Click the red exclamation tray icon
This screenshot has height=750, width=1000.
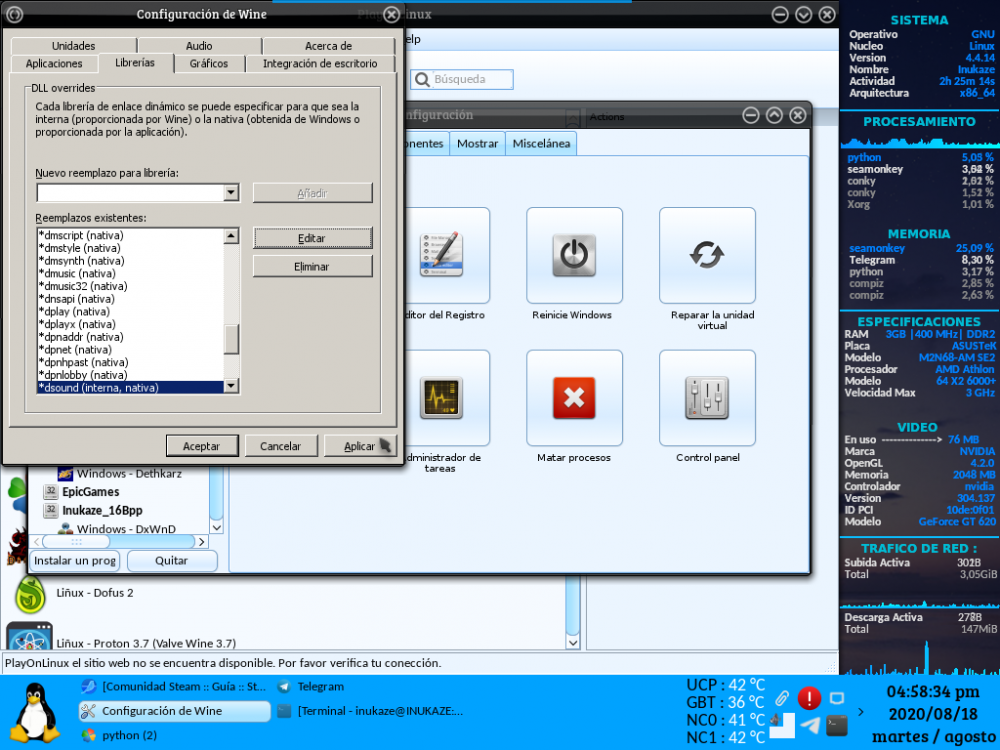coord(809,698)
